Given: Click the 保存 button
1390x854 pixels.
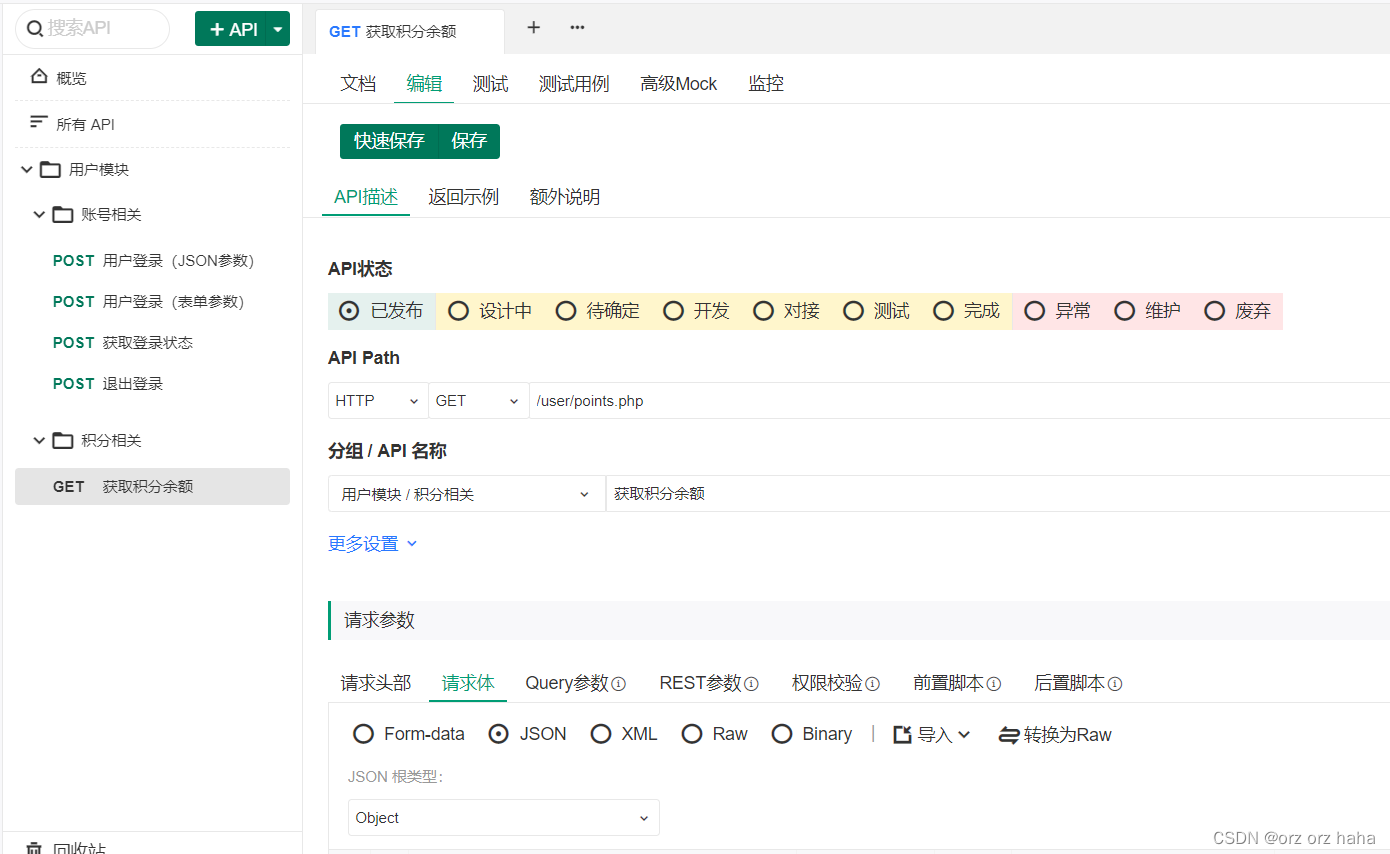Looking at the screenshot, I should tap(469, 141).
